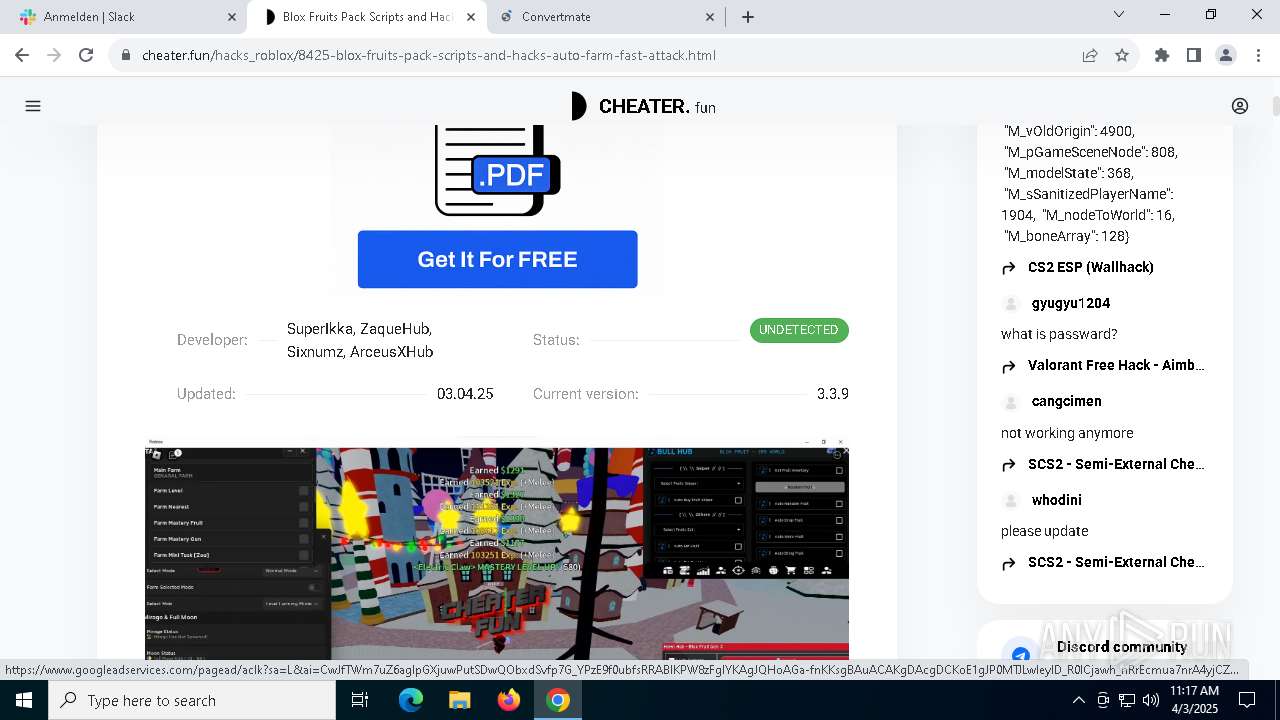Select the Blox Fruits Pack Scripts tab

367,17
